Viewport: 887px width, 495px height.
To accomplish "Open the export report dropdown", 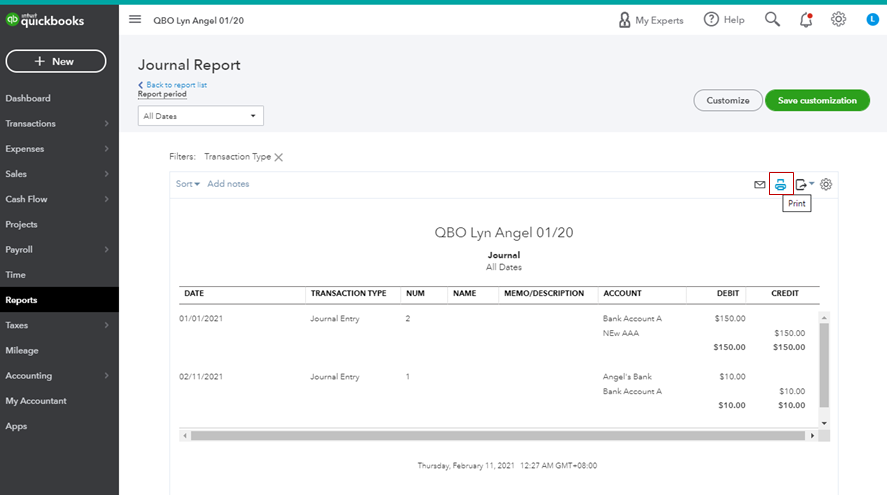I will pos(804,184).
